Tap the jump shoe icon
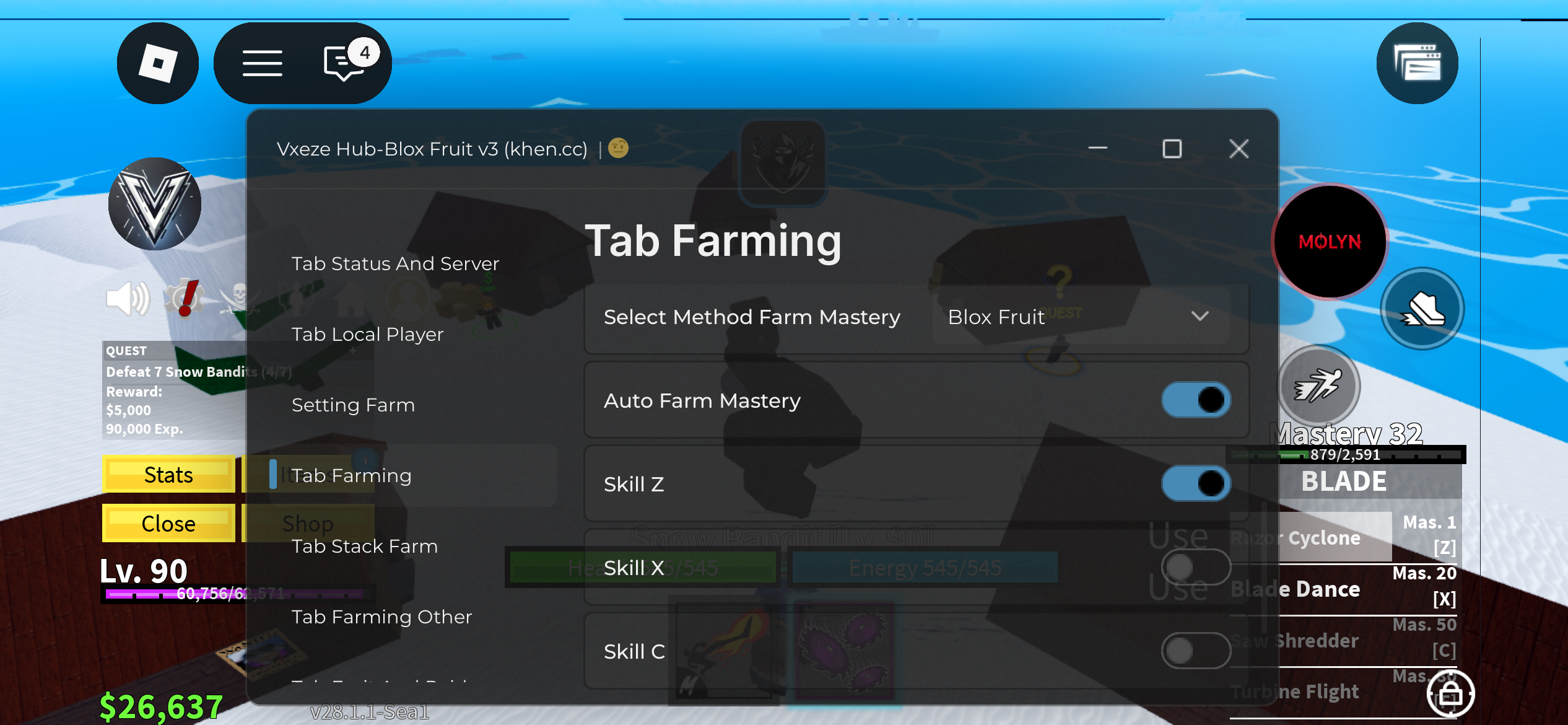Screen dimensions: 1568x725 [x=1423, y=309]
